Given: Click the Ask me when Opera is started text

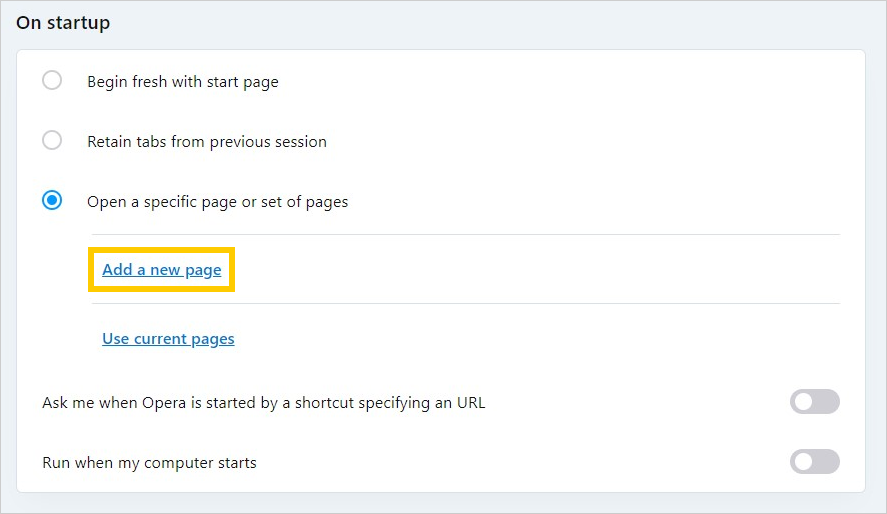Looking at the screenshot, I should [263, 403].
